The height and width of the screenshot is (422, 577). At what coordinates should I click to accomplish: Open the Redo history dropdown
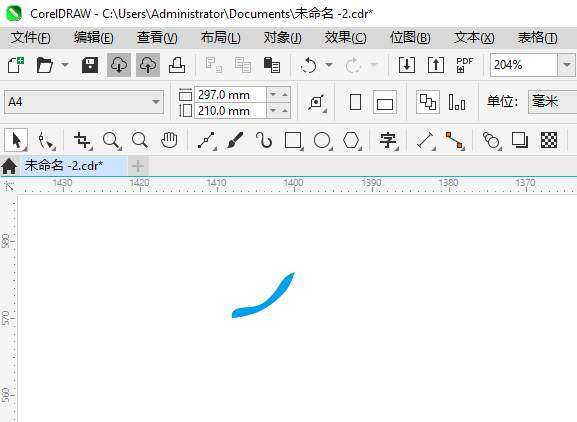pos(374,65)
